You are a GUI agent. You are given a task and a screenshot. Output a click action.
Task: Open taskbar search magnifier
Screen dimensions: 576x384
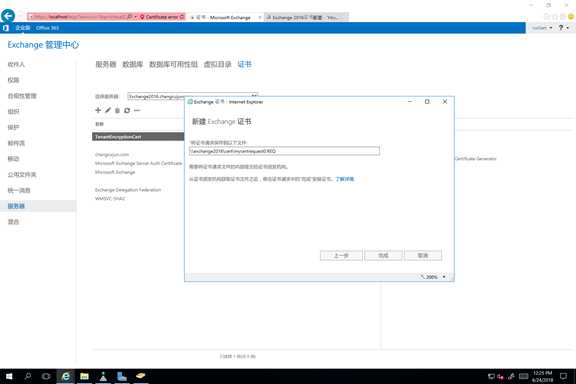coord(28,376)
